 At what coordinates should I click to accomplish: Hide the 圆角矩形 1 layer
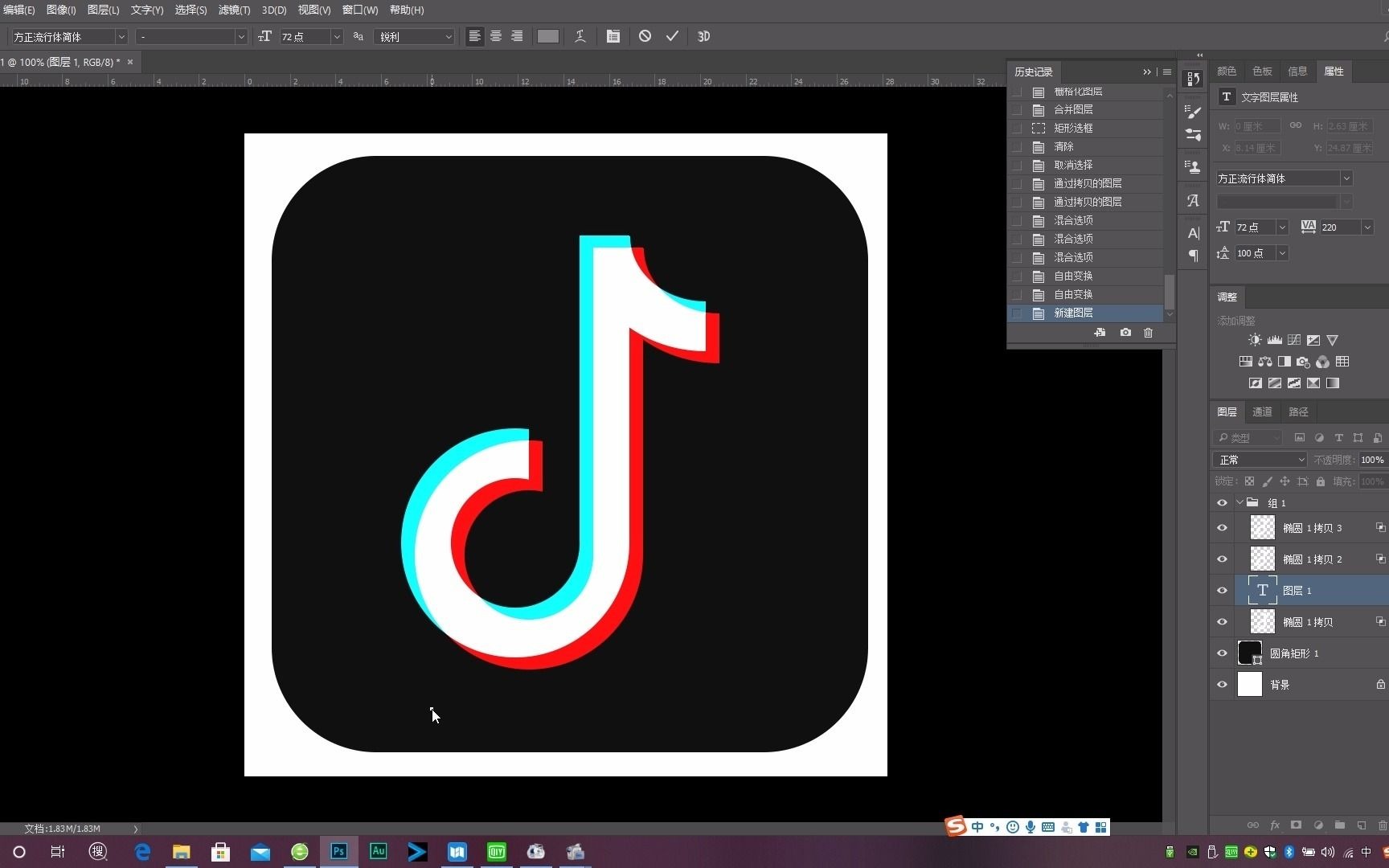(1223, 653)
